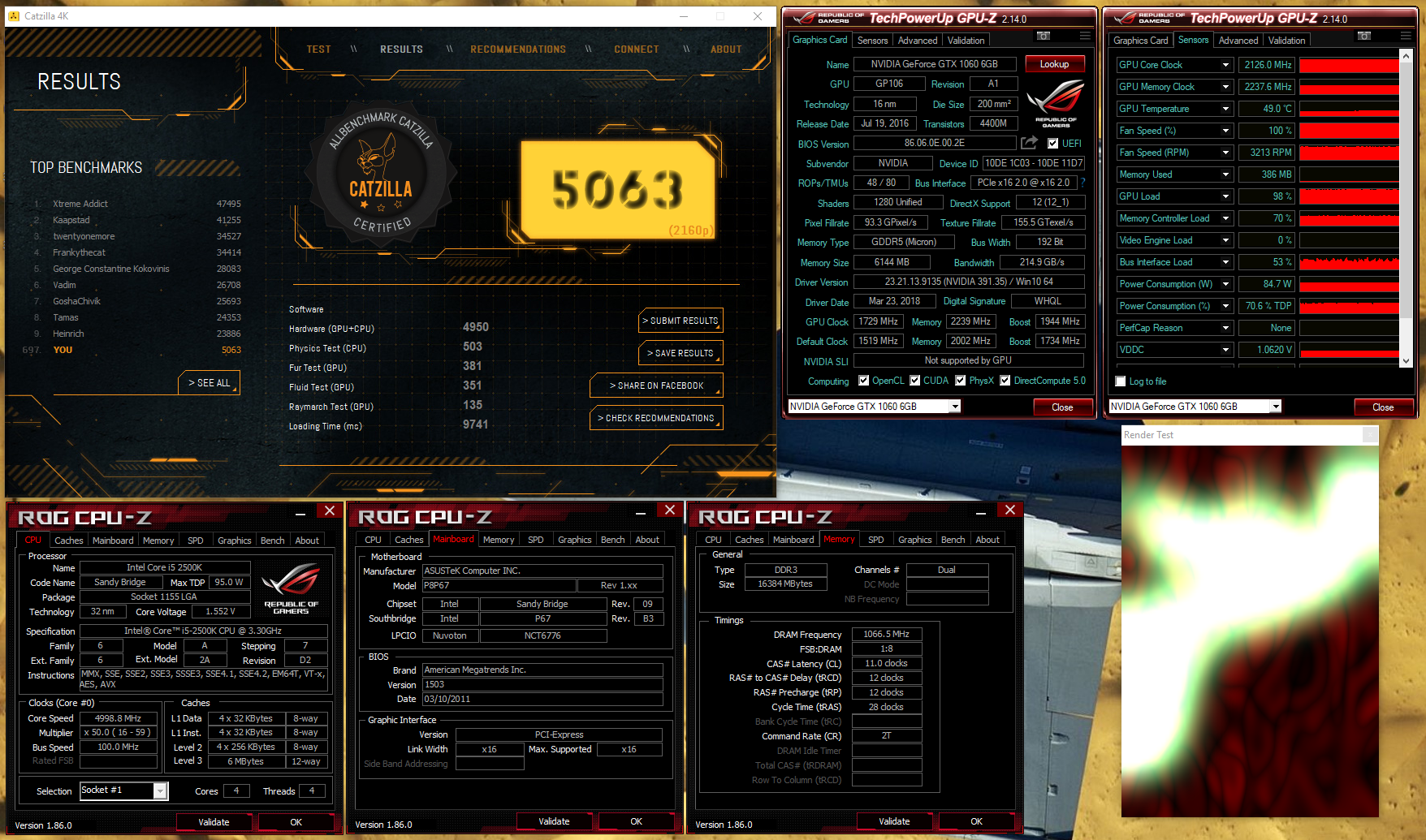
Task: Click the BIOS save/share arrow icon
Action: coord(1029,143)
